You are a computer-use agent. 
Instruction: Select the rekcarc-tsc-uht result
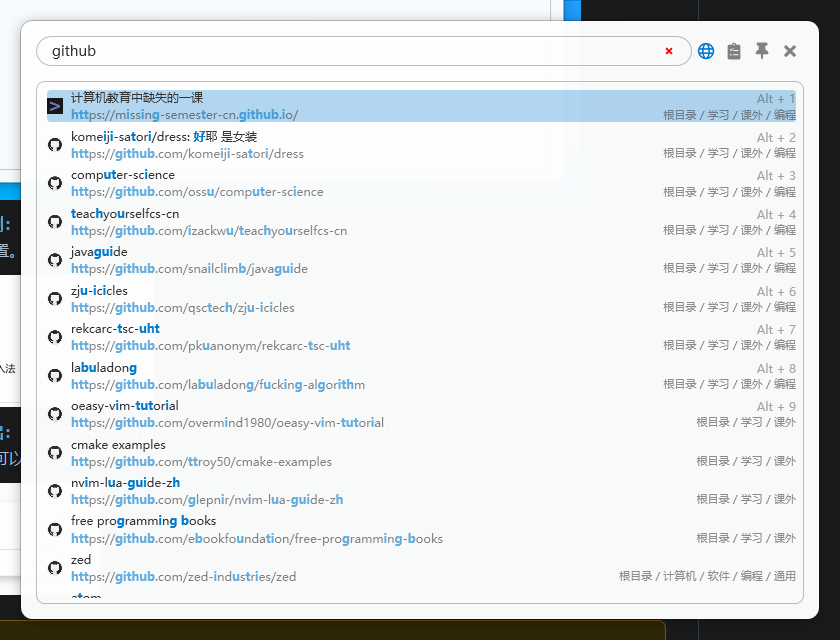click(115, 329)
